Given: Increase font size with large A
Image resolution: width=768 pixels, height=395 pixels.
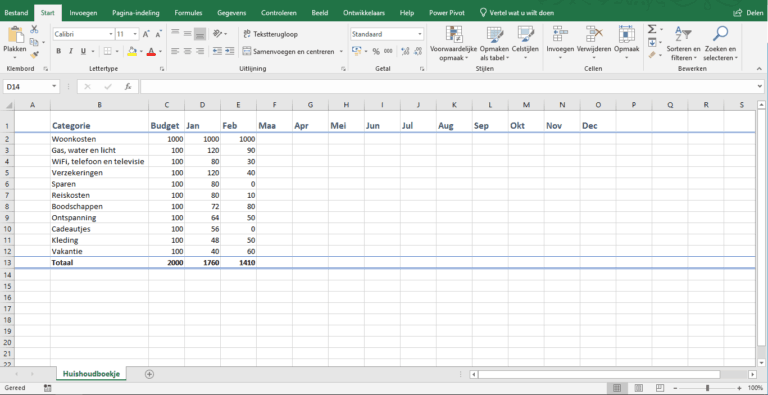Looking at the screenshot, I should tap(146, 34).
